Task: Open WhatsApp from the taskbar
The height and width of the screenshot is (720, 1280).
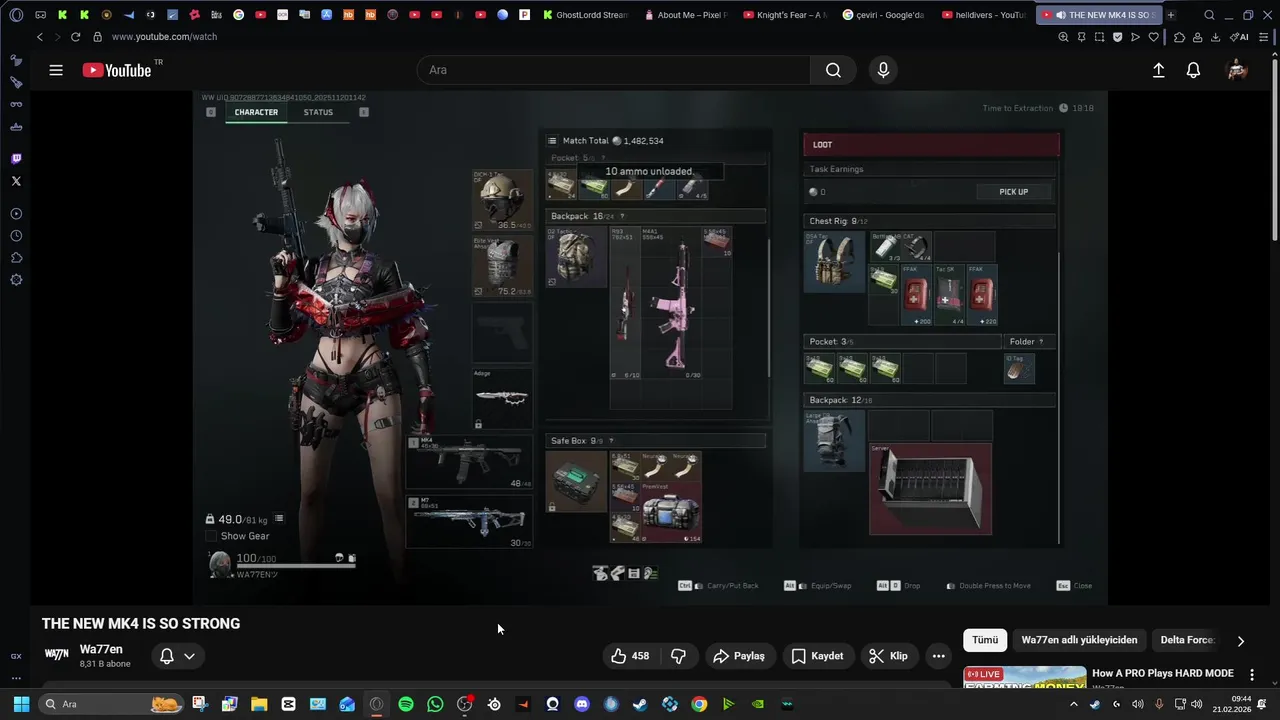Action: pyautogui.click(x=435, y=704)
